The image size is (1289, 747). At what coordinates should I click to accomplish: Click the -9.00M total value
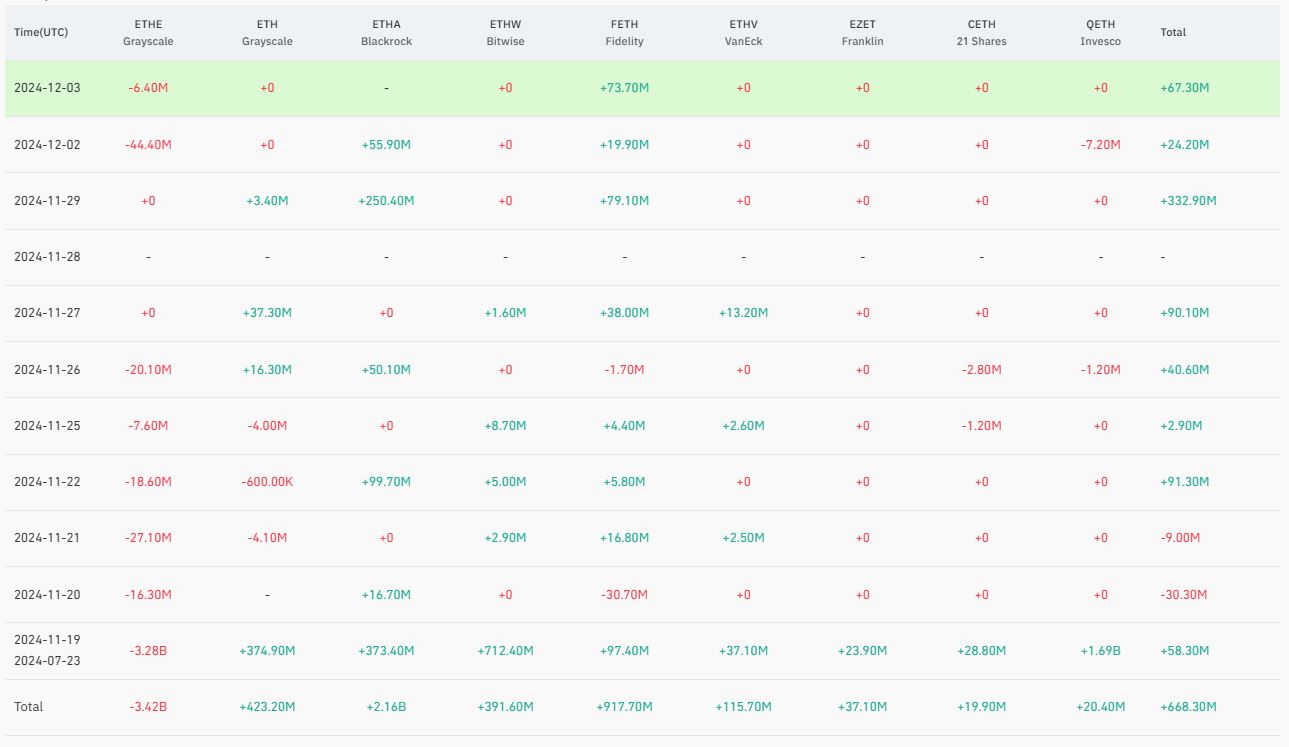click(1180, 538)
